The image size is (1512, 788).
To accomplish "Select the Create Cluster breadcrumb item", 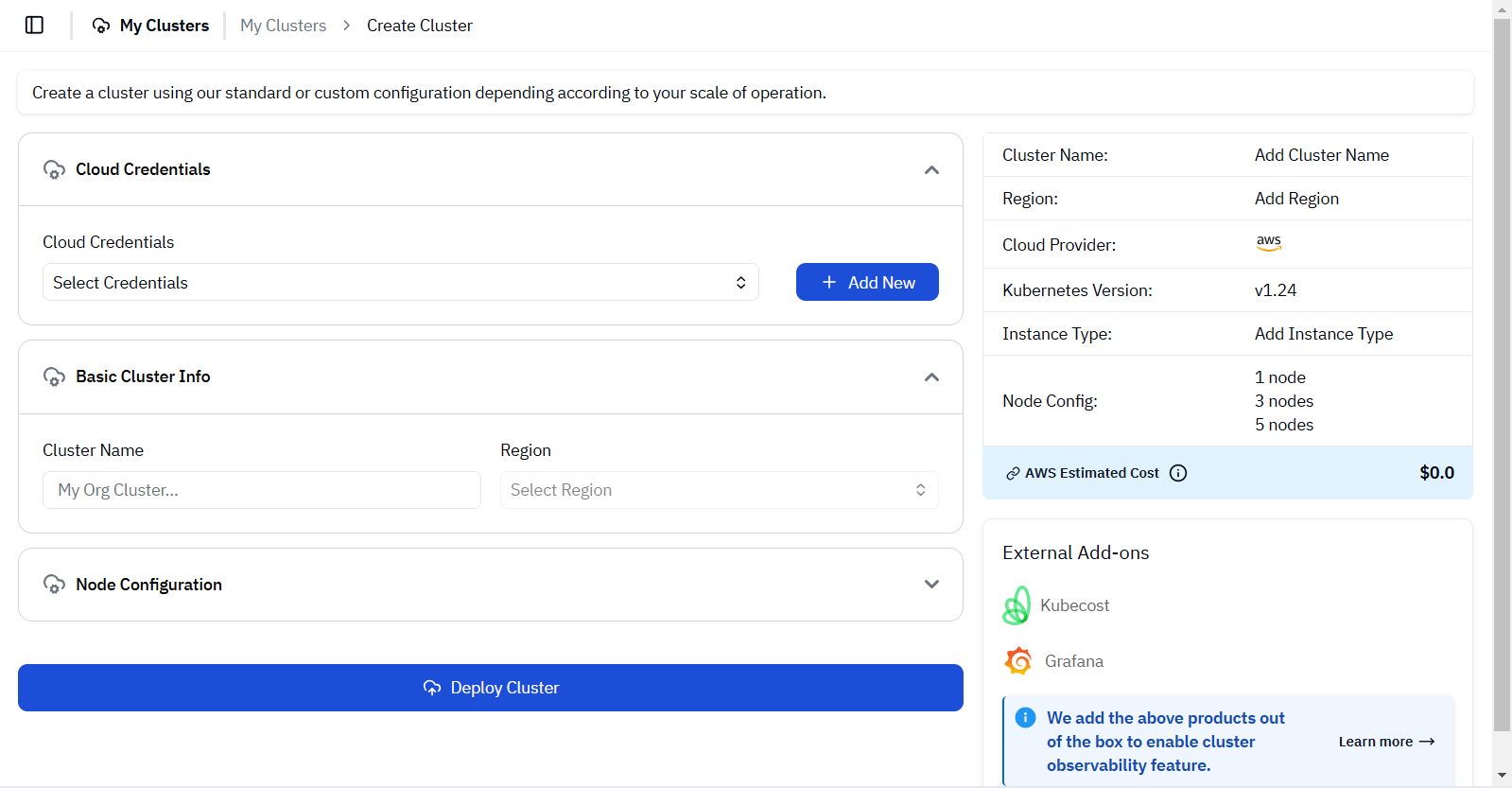I will point(419,26).
